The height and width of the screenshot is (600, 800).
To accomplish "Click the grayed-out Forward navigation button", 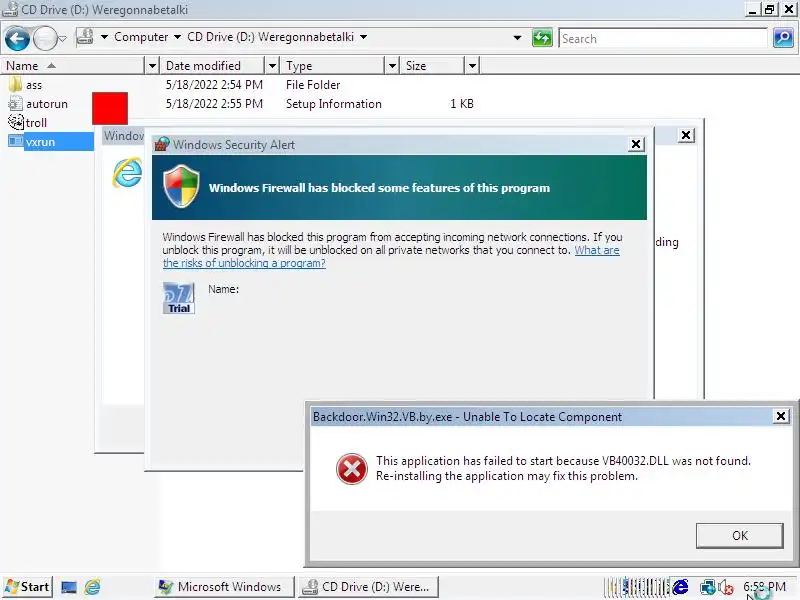I will (45, 39).
